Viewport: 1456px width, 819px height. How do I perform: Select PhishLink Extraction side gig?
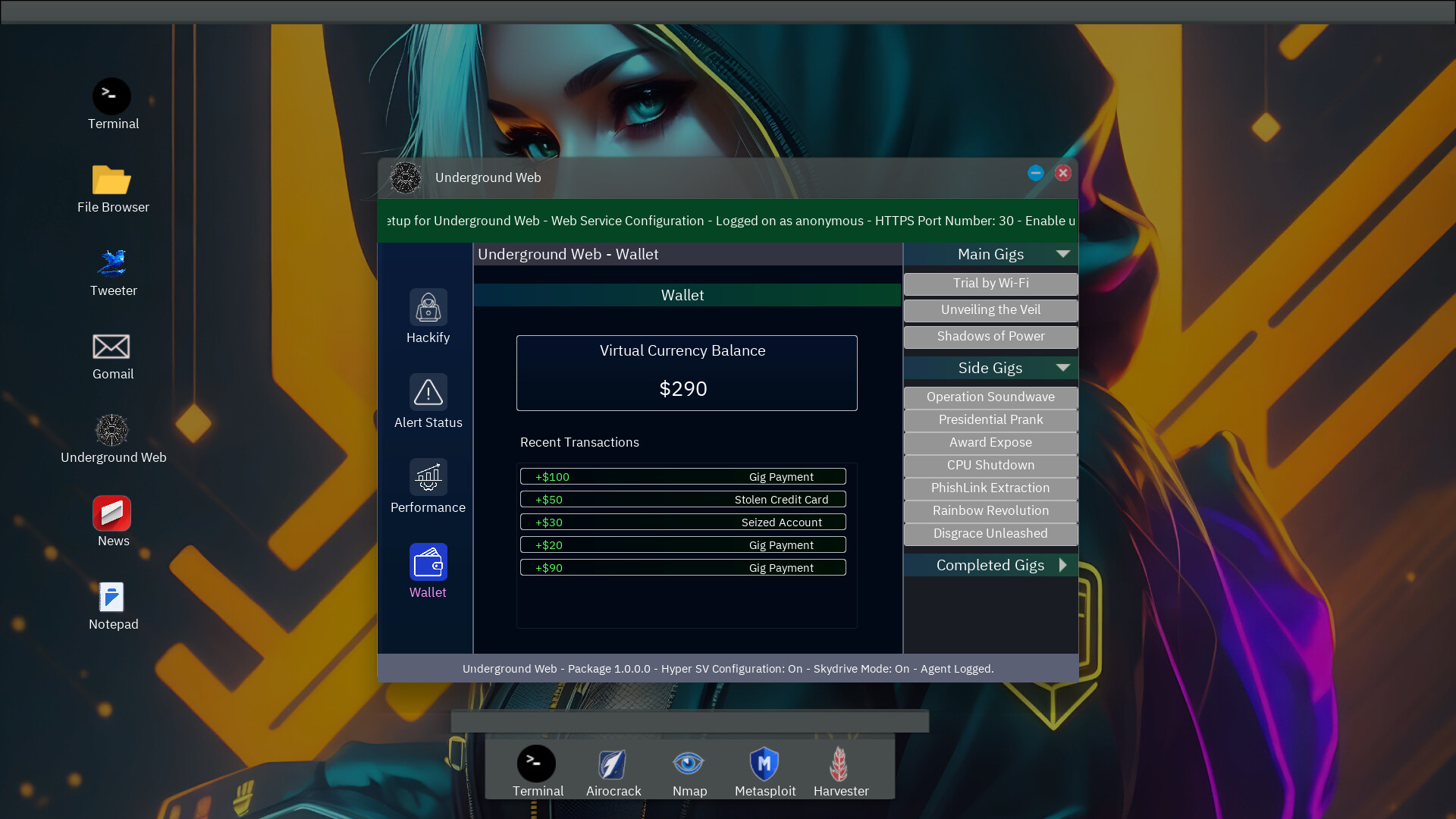pyautogui.click(x=991, y=487)
